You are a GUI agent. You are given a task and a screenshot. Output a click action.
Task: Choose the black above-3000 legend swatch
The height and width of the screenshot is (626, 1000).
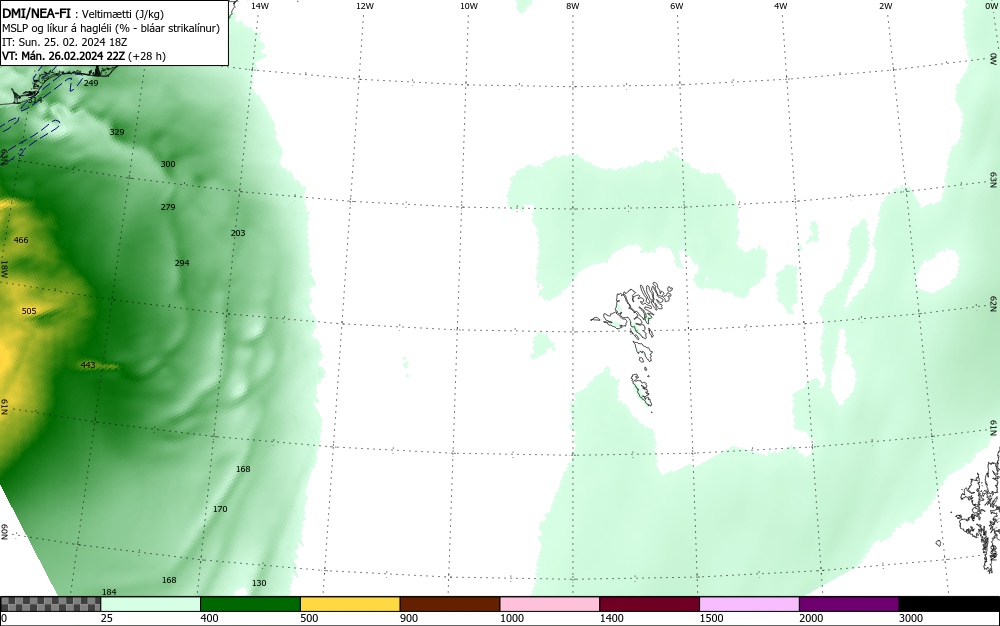point(949,604)
